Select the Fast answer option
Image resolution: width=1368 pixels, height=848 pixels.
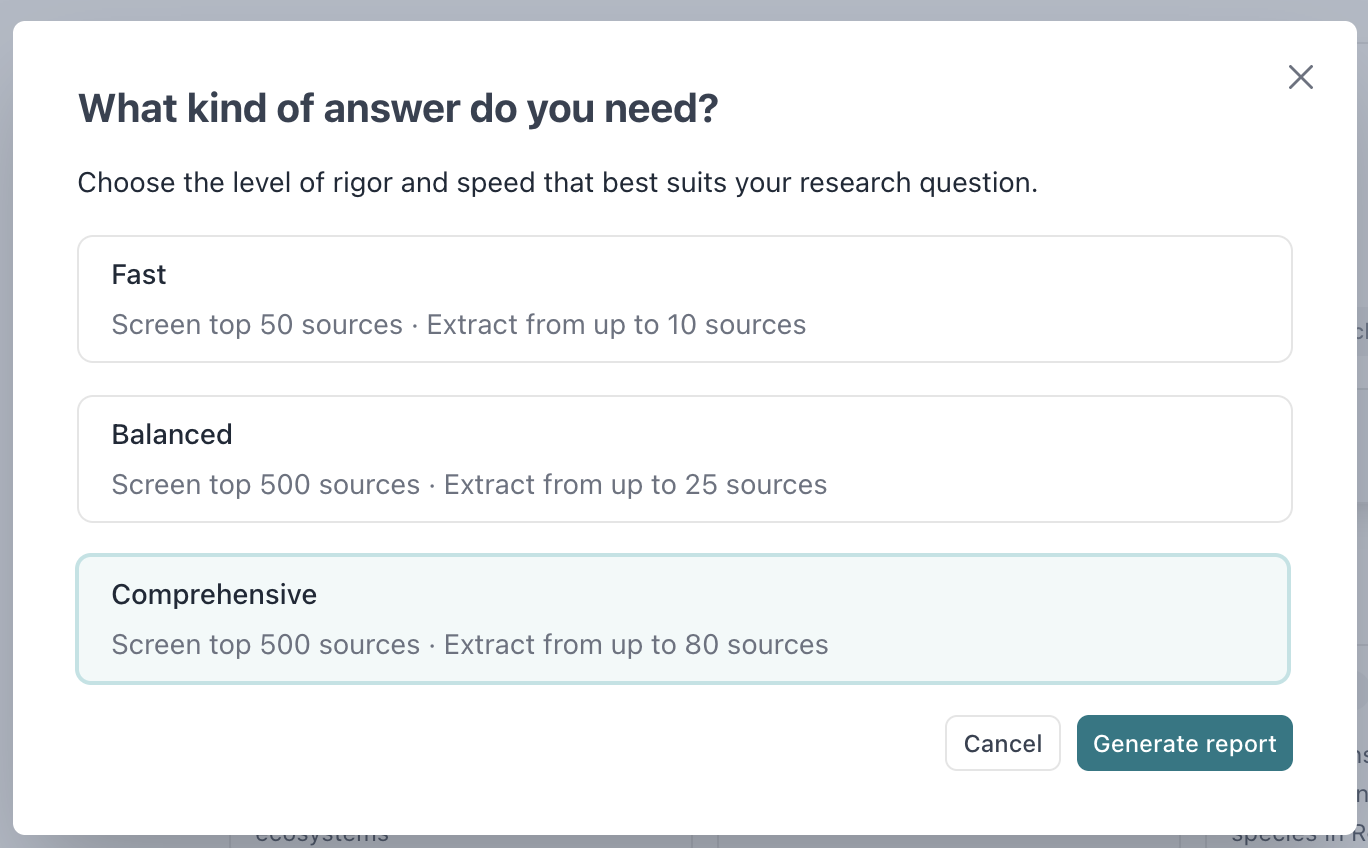click(x=684, y=299)
